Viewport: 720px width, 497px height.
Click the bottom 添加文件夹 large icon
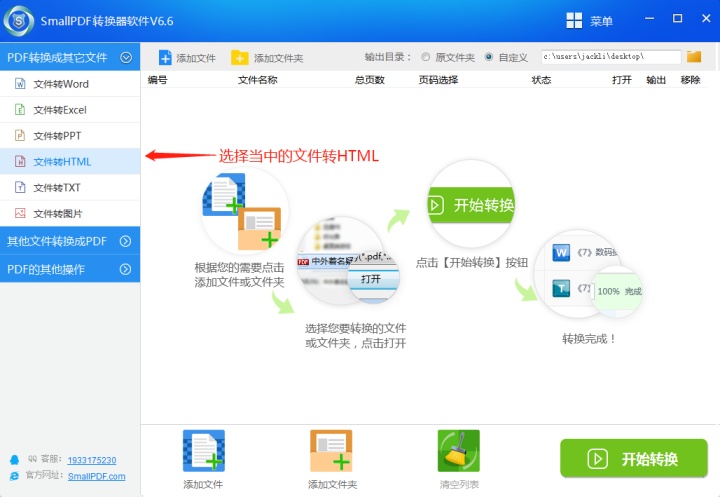tap(331, 451)
